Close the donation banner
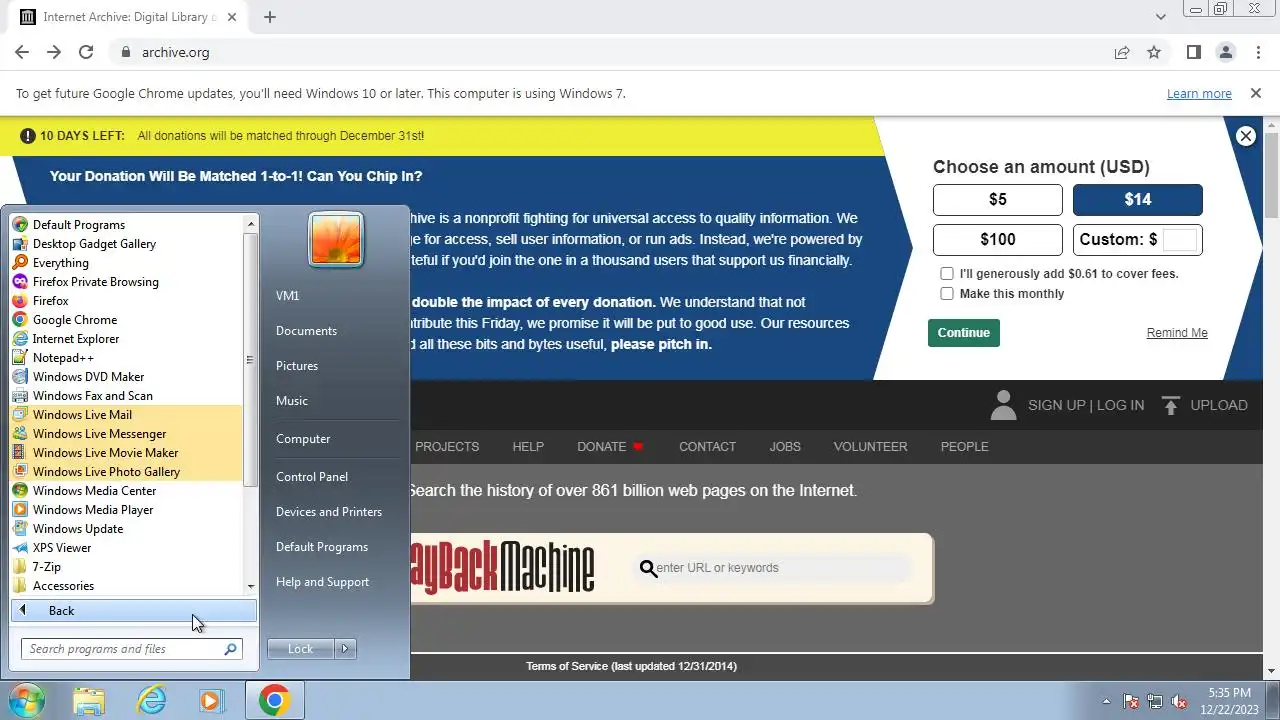This screenshot has height=720, width=1280. pyautogui.click(x=1245, y=136)
